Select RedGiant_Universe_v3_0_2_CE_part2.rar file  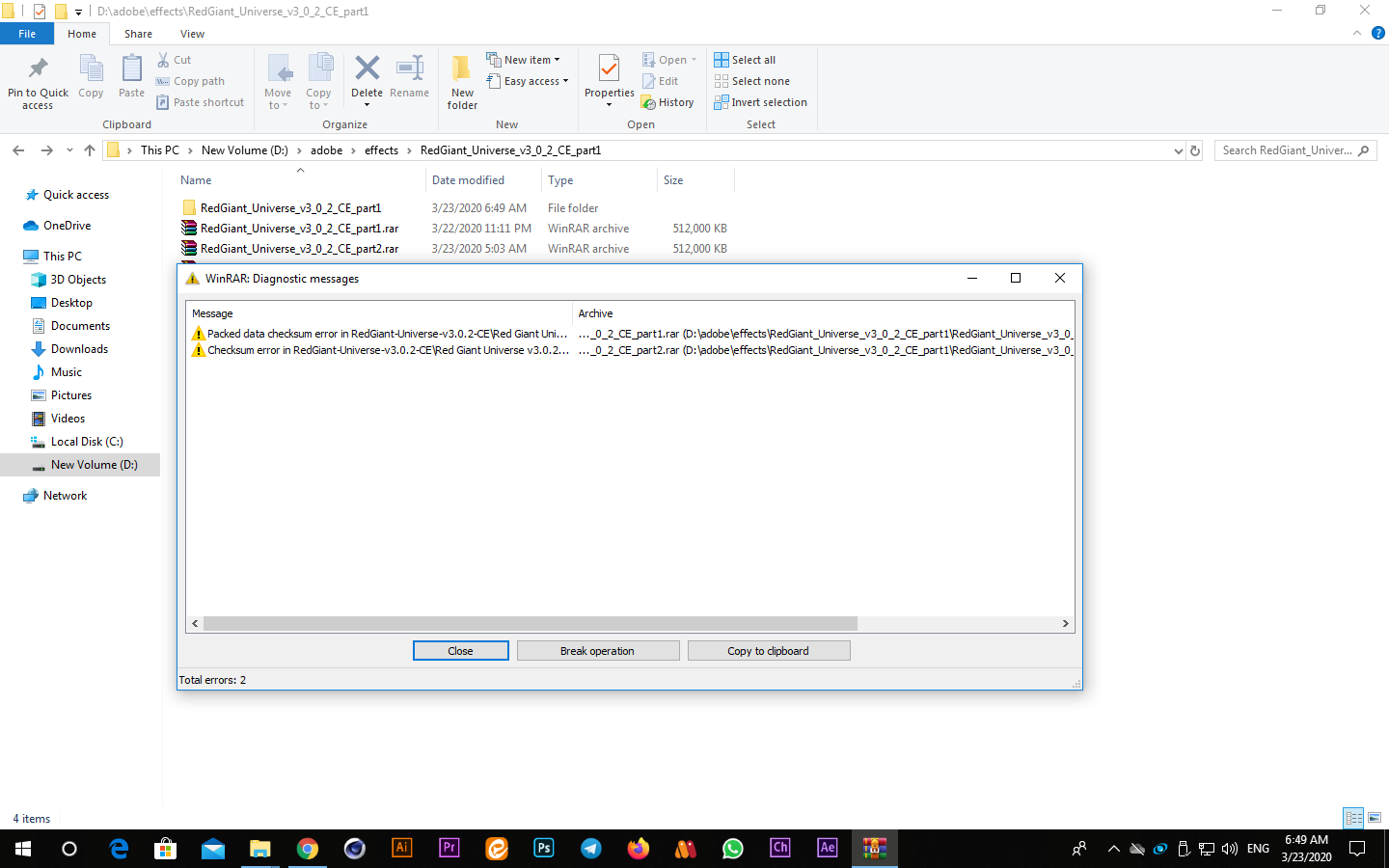(x=299, y=249)
